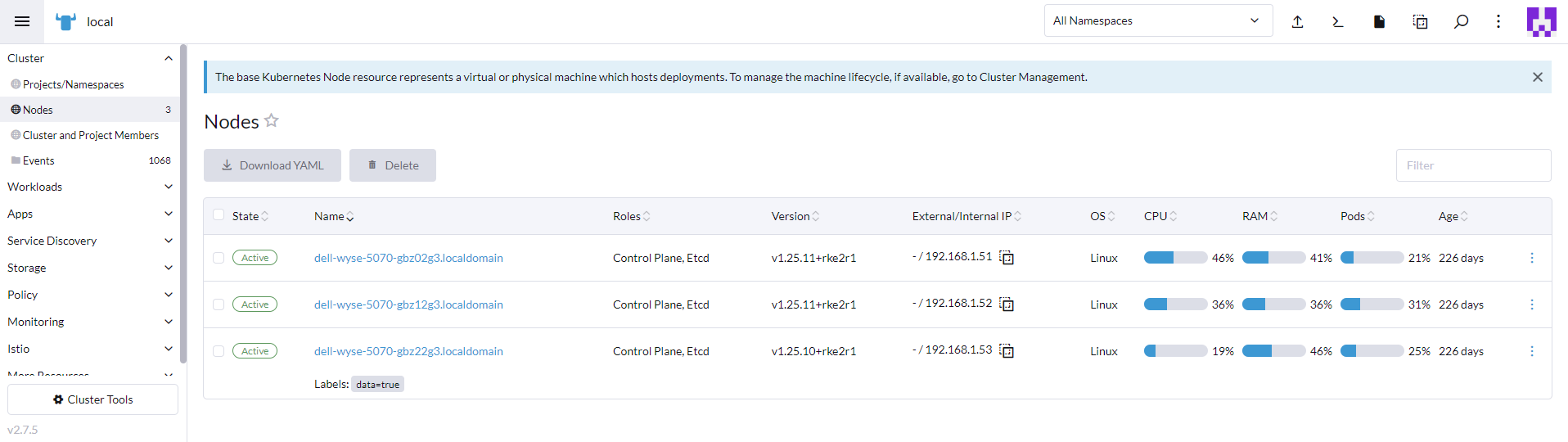Click into the Filter input field
Screen dimensions: 1568x442
click(x=1472, y=165)
